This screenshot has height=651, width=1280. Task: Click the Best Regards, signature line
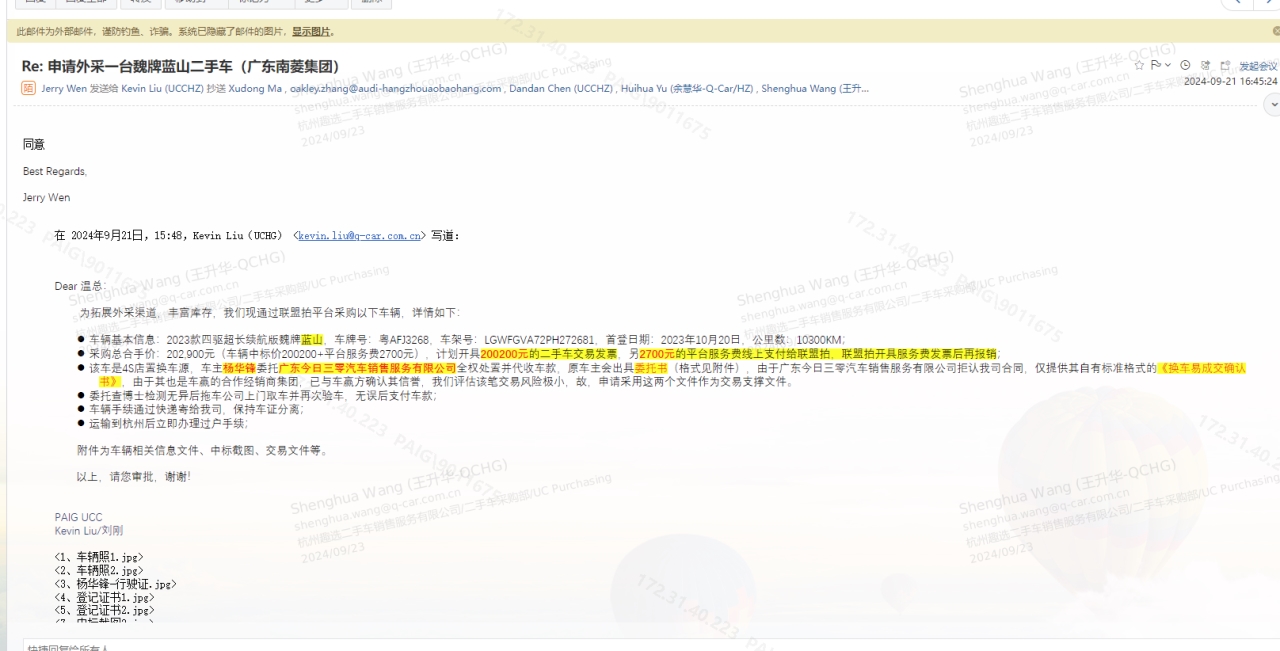[x=55, y=171]
